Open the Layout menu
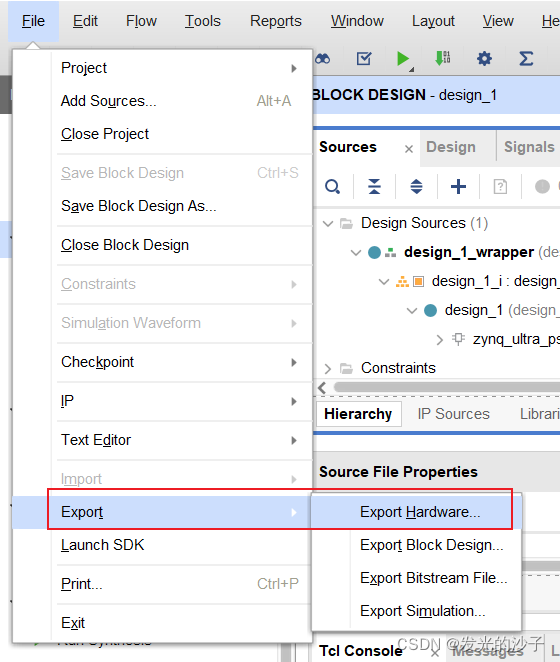560x662 pixels. [433, 21]
